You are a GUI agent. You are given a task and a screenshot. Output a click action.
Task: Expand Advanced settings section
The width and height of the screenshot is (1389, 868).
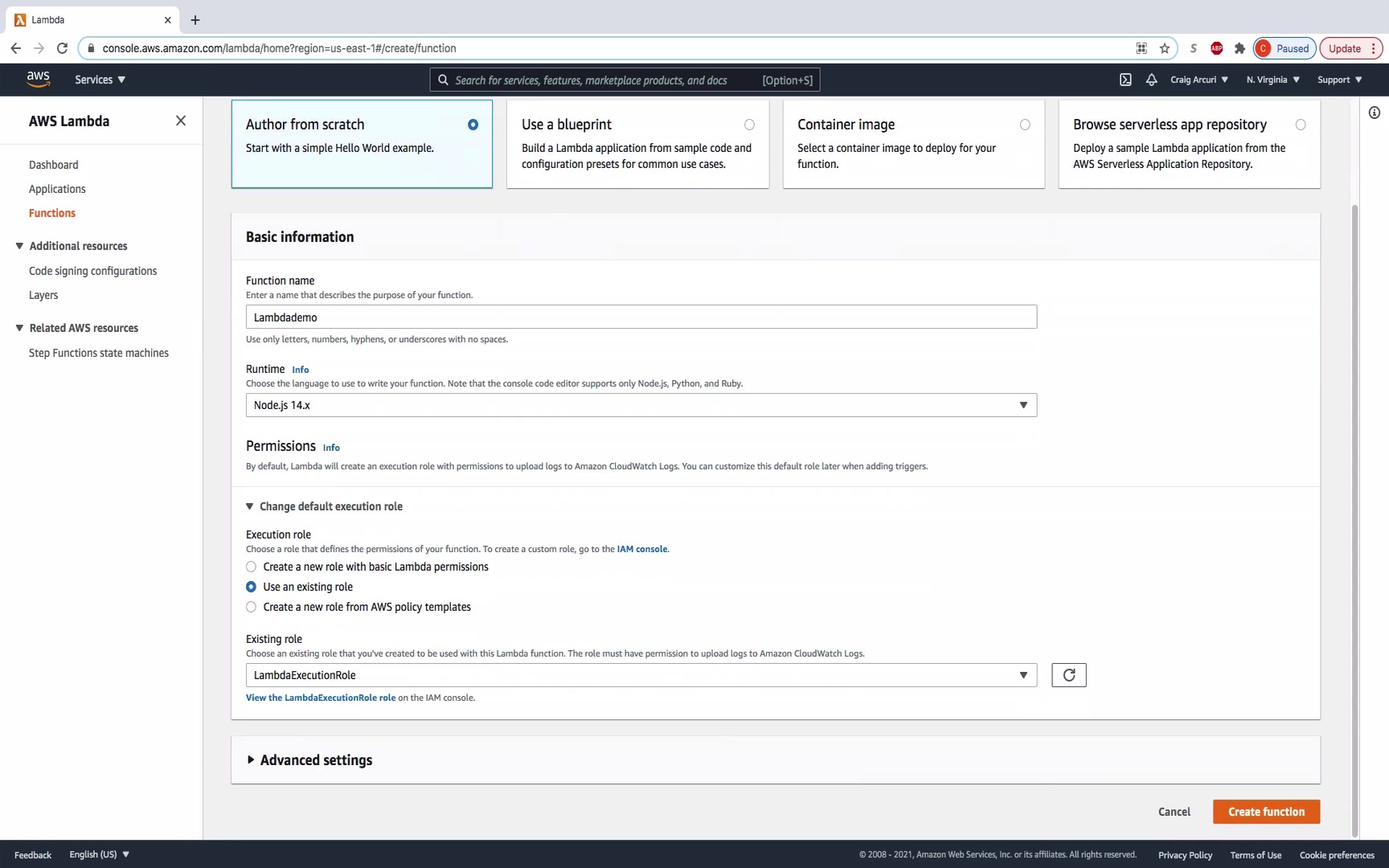pos(309,760)
